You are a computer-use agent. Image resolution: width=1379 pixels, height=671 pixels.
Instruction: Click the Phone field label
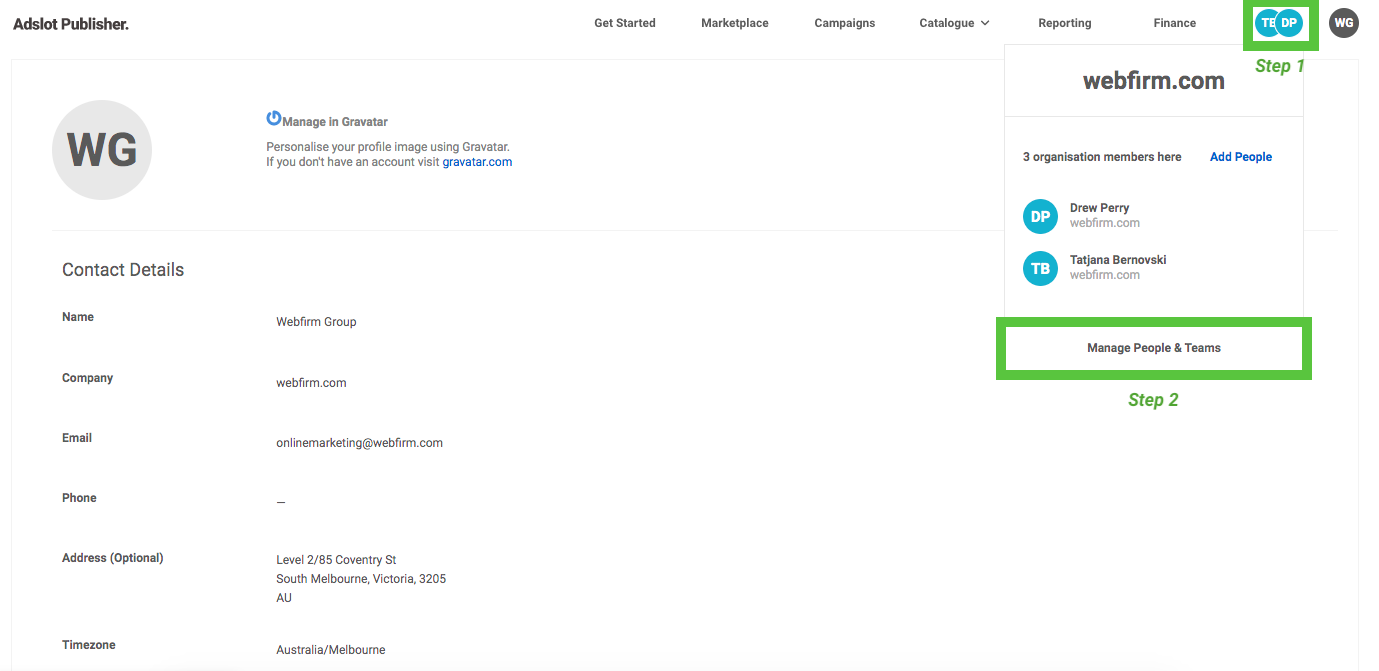point(79,498)
